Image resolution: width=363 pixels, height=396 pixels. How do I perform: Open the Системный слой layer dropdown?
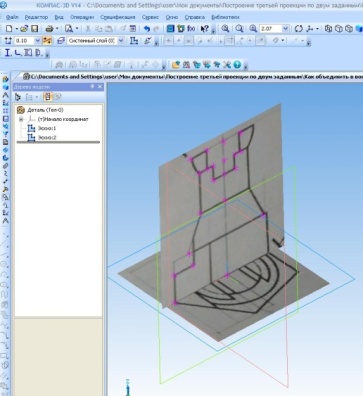coord(121,41)
